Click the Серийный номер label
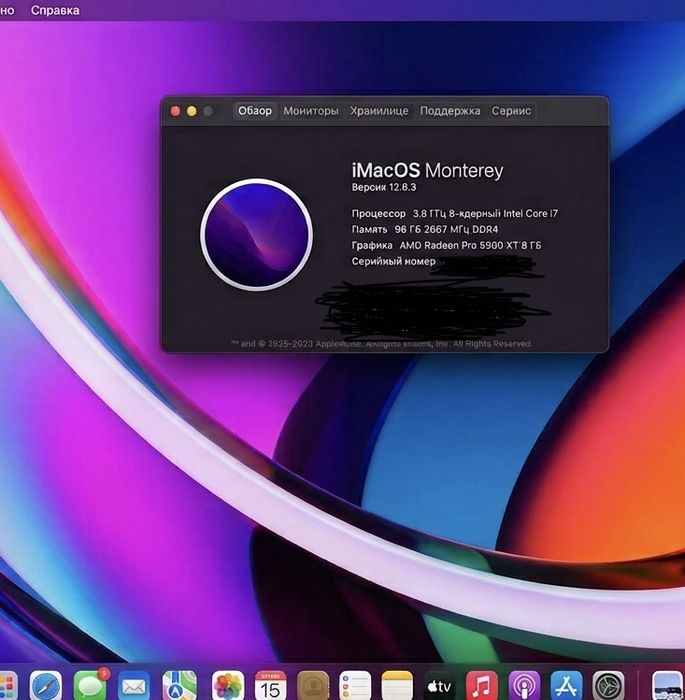 click(393, 261)
